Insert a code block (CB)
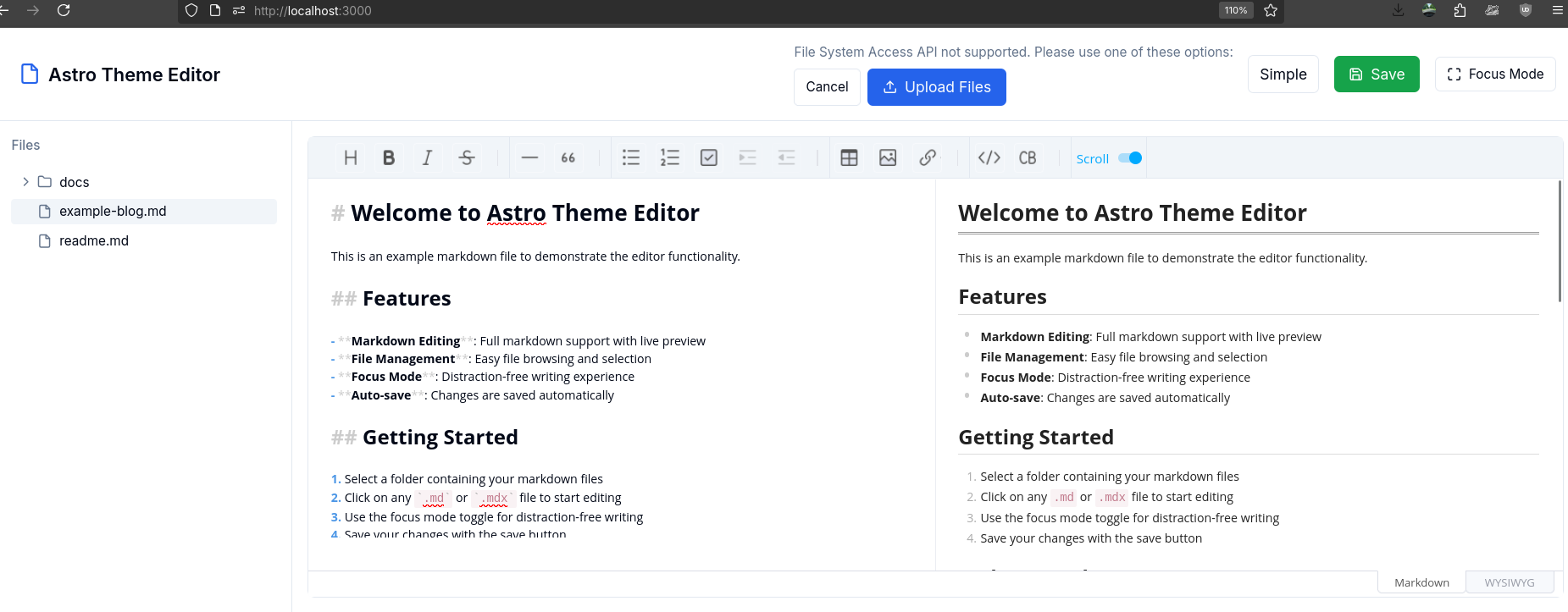Screen dimensions: 1568x612 [1028, 157]
